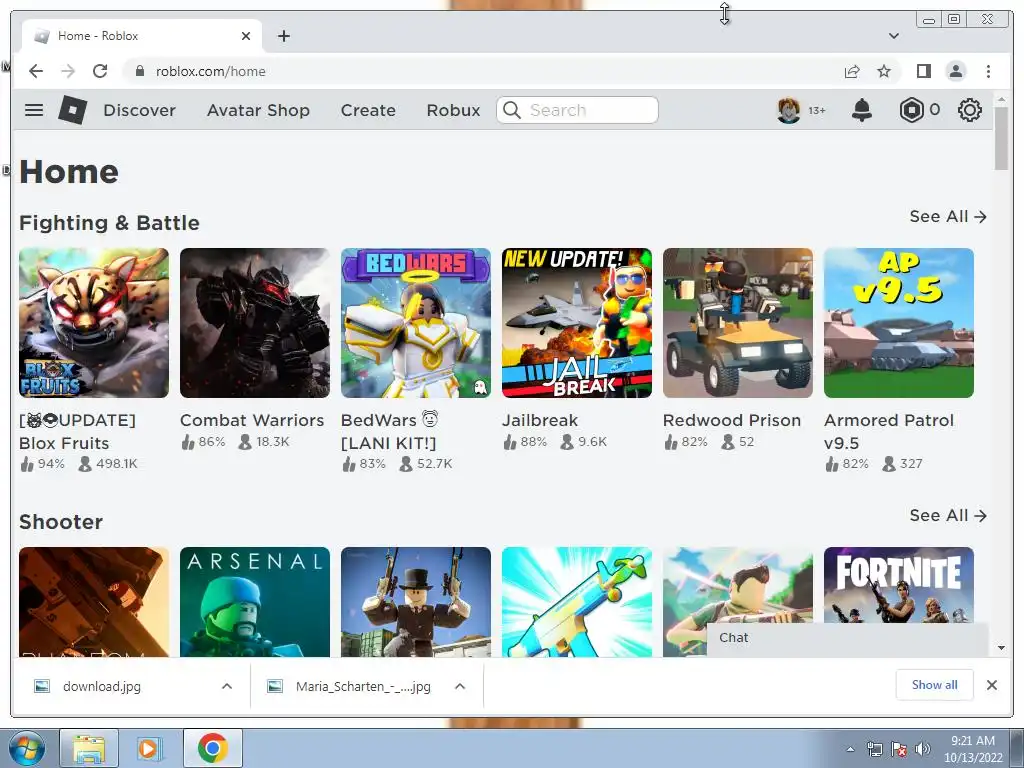
Task: Click the scrollbar down arrow
Action: pyautogui.click(x=1001, y=648)
